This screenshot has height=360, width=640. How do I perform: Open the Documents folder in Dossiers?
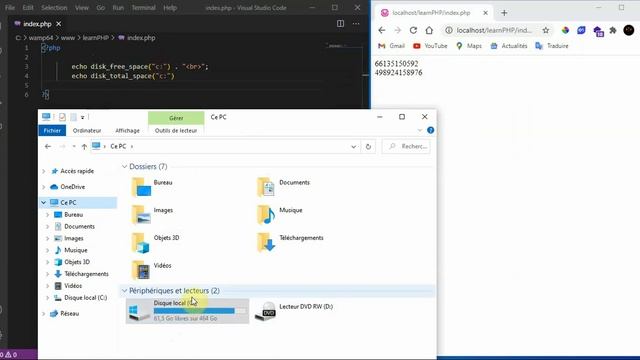tap(283, 187)
